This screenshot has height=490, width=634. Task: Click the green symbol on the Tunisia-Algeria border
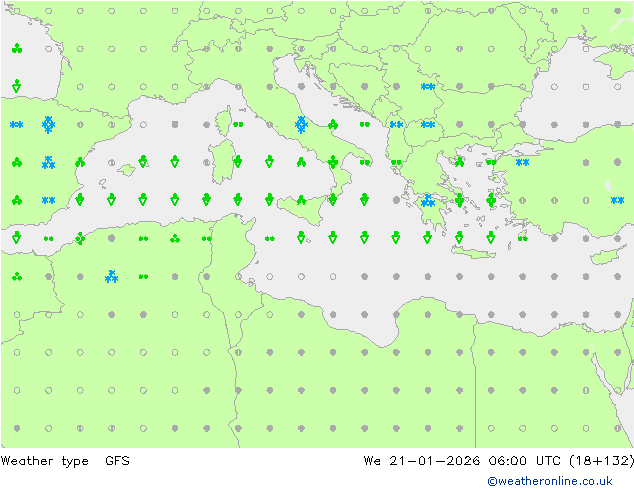click(x=207, y=239)
